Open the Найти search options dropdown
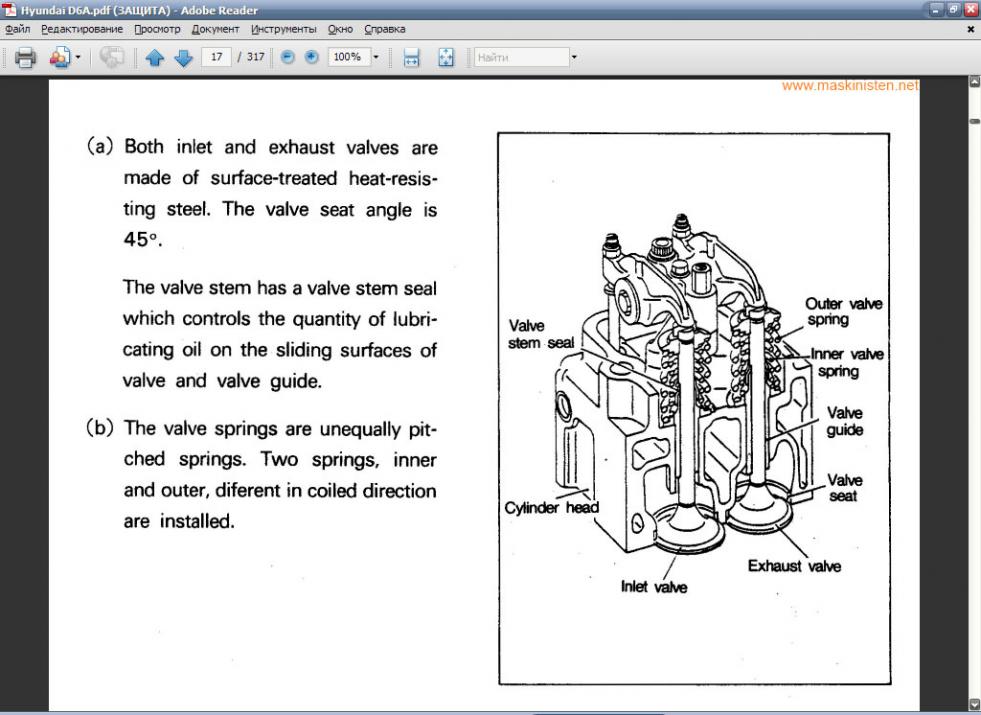 point(574,57)
